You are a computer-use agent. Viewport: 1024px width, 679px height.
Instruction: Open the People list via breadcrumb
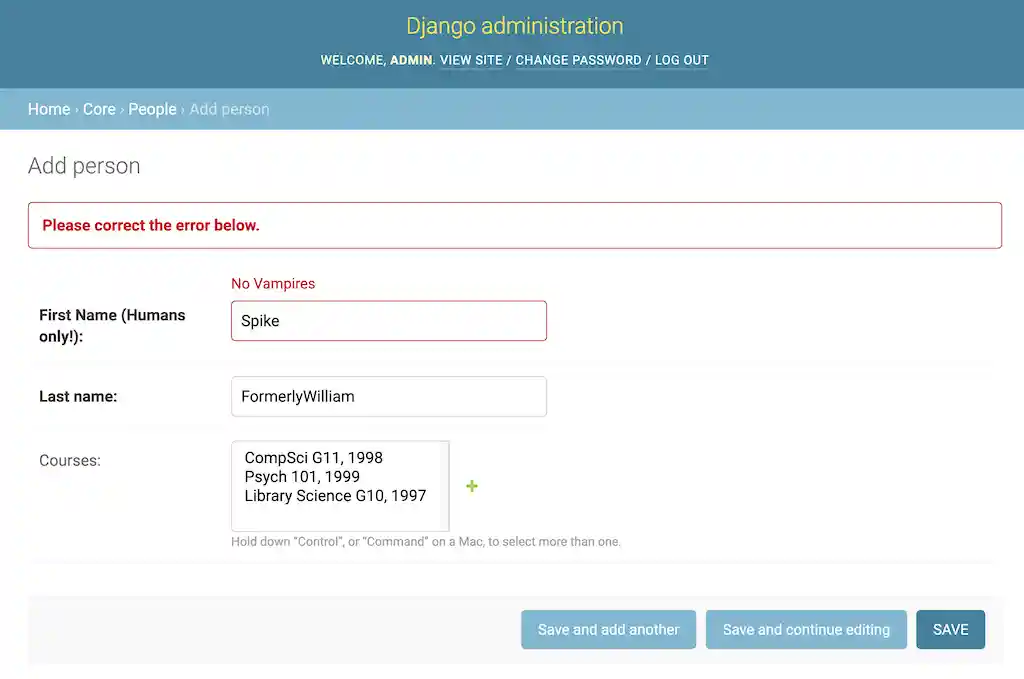[x=152, y=109]
